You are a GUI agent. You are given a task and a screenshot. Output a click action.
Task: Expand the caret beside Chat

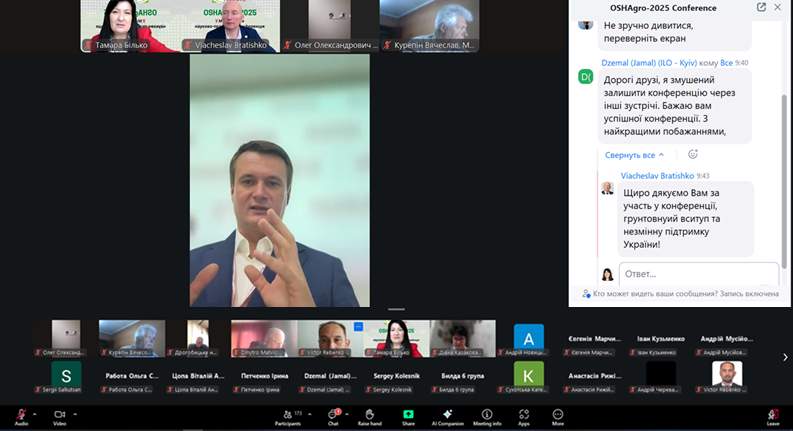pyautogui.click(x=347, y=414)
